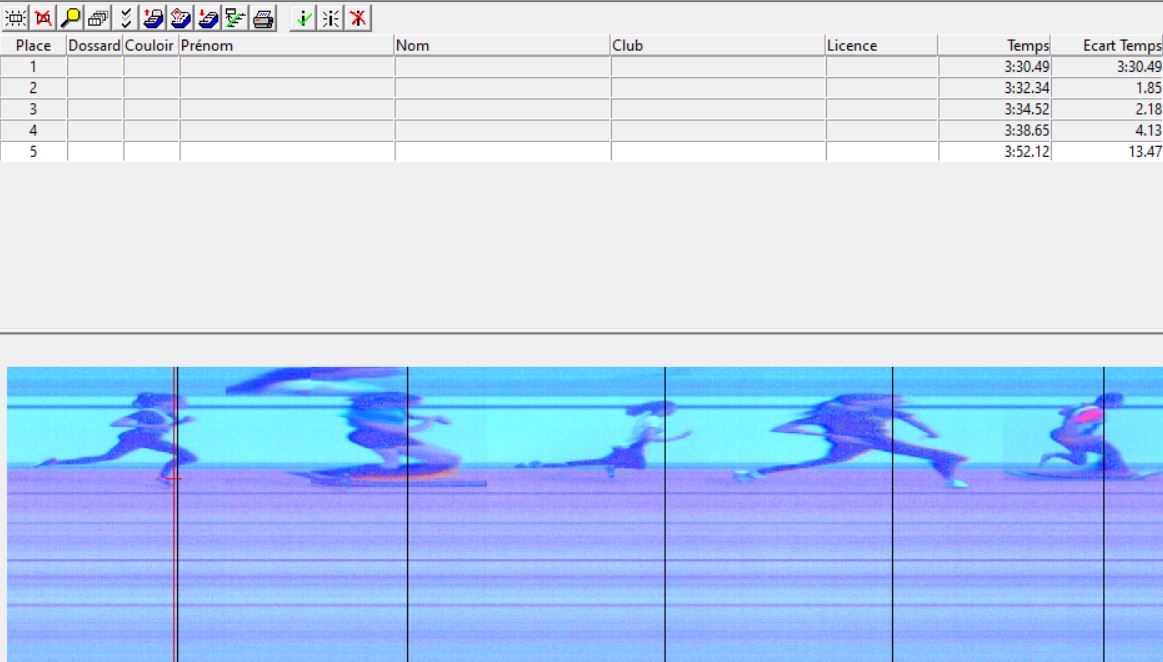
Task: Click the red-crossed runner icon
Action: [358, 18]
